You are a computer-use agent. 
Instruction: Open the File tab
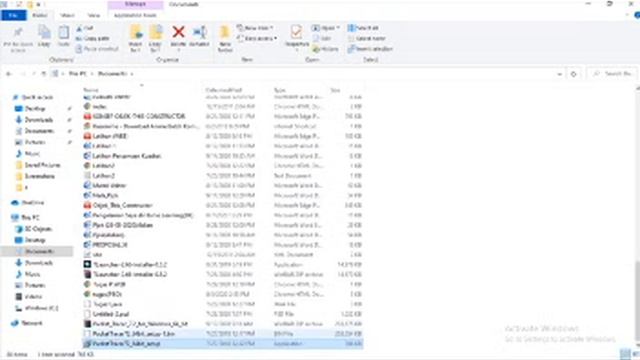click(13, 16)
